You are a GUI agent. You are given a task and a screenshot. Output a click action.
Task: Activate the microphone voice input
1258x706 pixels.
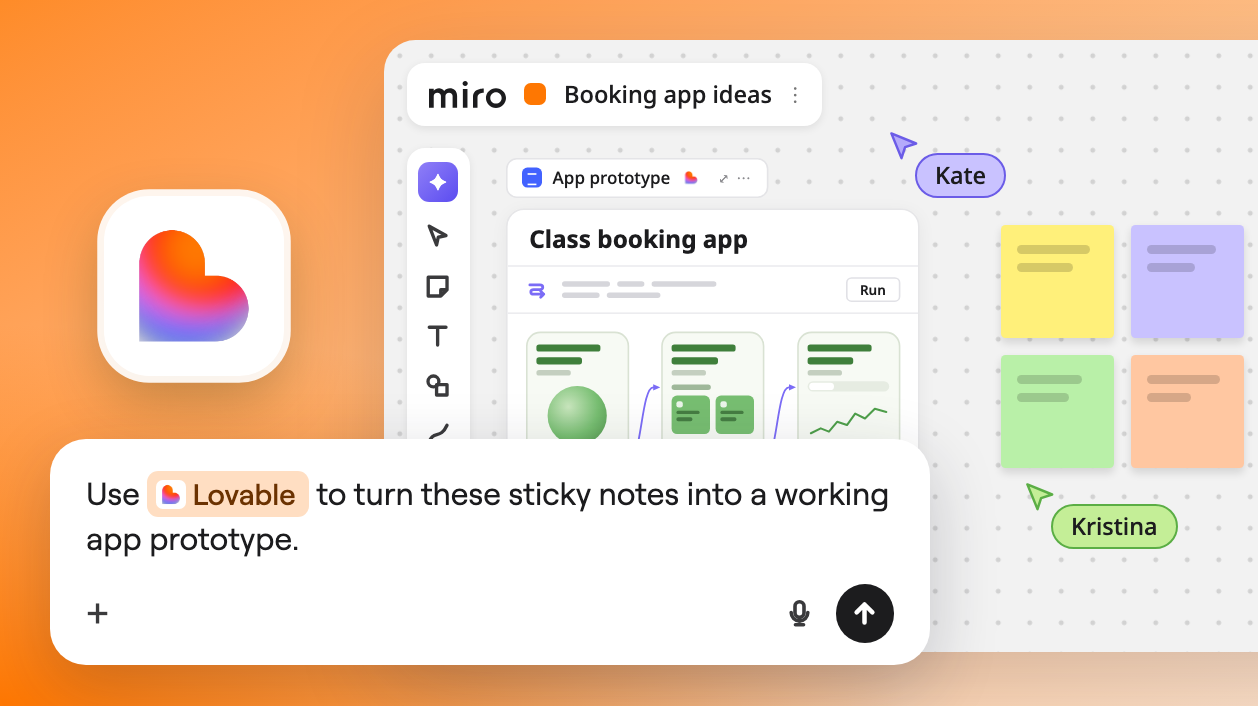799,613
